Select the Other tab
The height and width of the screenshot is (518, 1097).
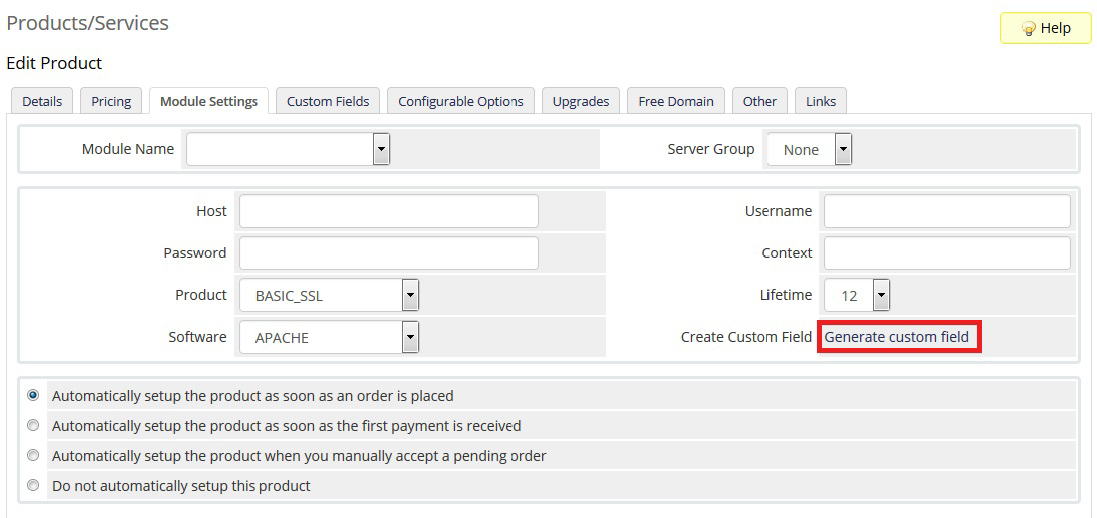click(x=760, y=101)
